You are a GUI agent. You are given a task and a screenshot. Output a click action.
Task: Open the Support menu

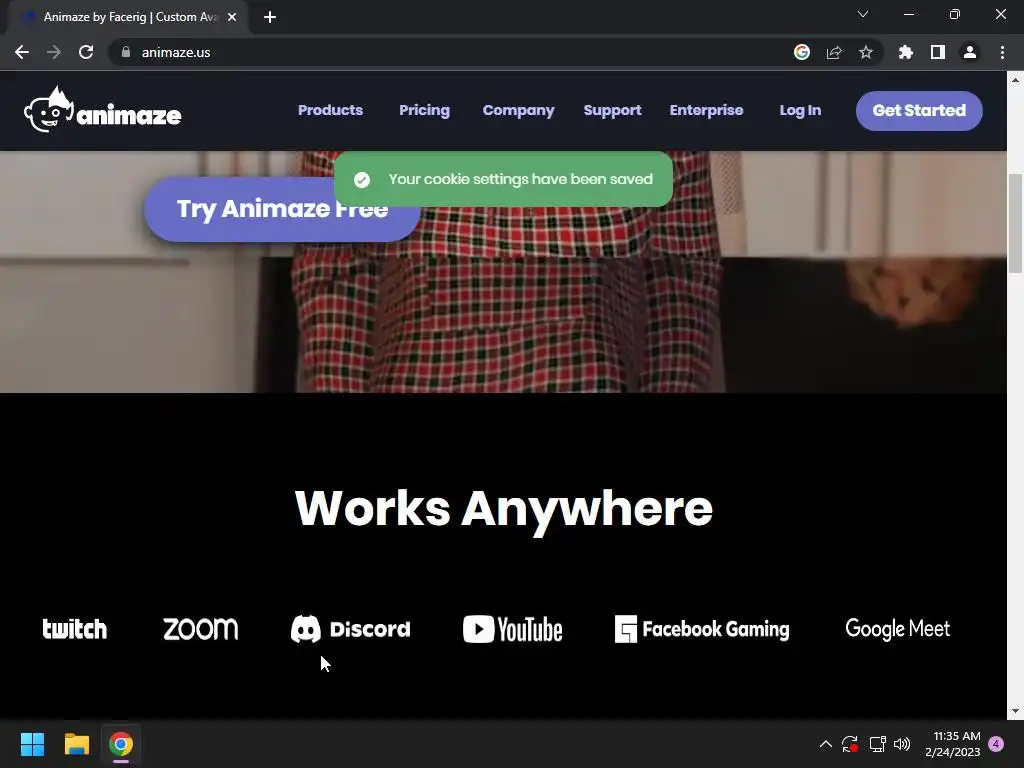point(613,110)
